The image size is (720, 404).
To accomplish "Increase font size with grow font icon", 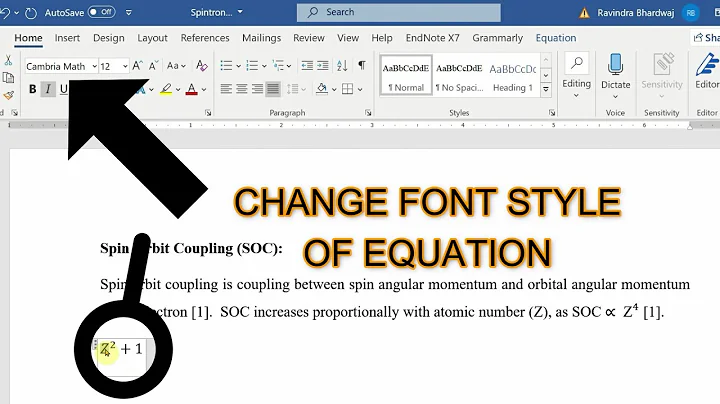I will point(137,66).
